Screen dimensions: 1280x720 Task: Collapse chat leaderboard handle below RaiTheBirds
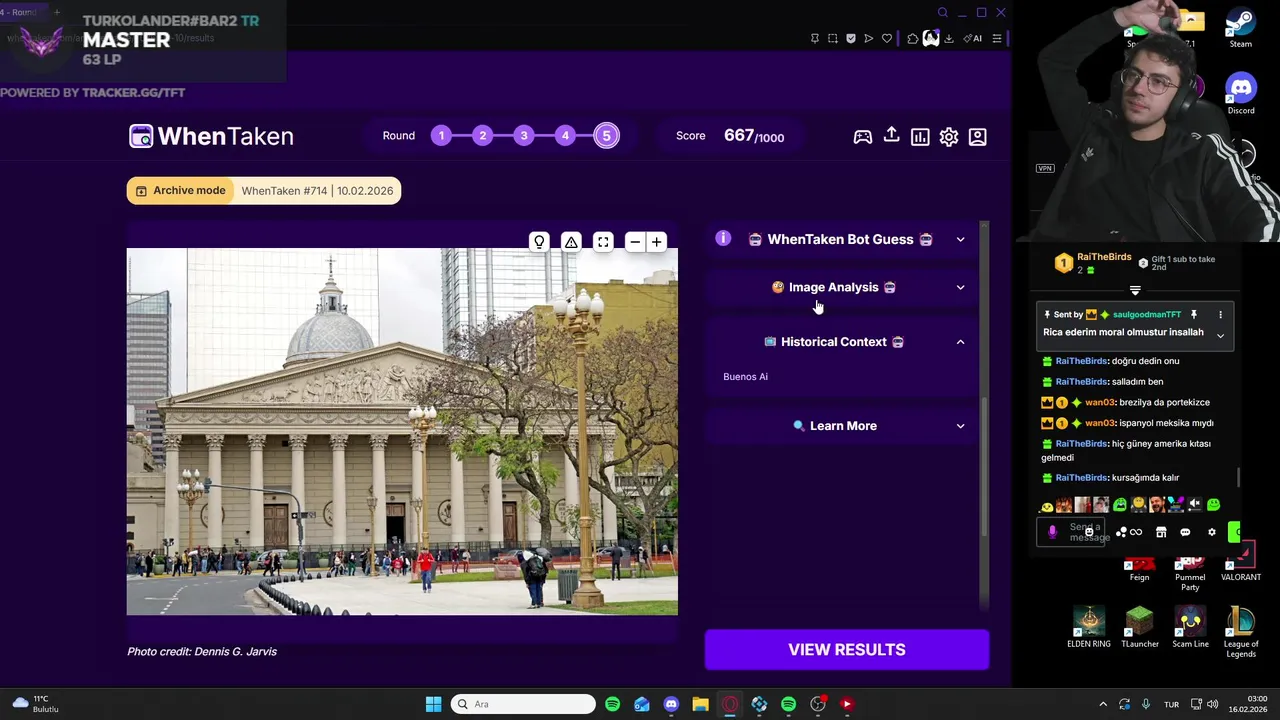[1135, 290]
